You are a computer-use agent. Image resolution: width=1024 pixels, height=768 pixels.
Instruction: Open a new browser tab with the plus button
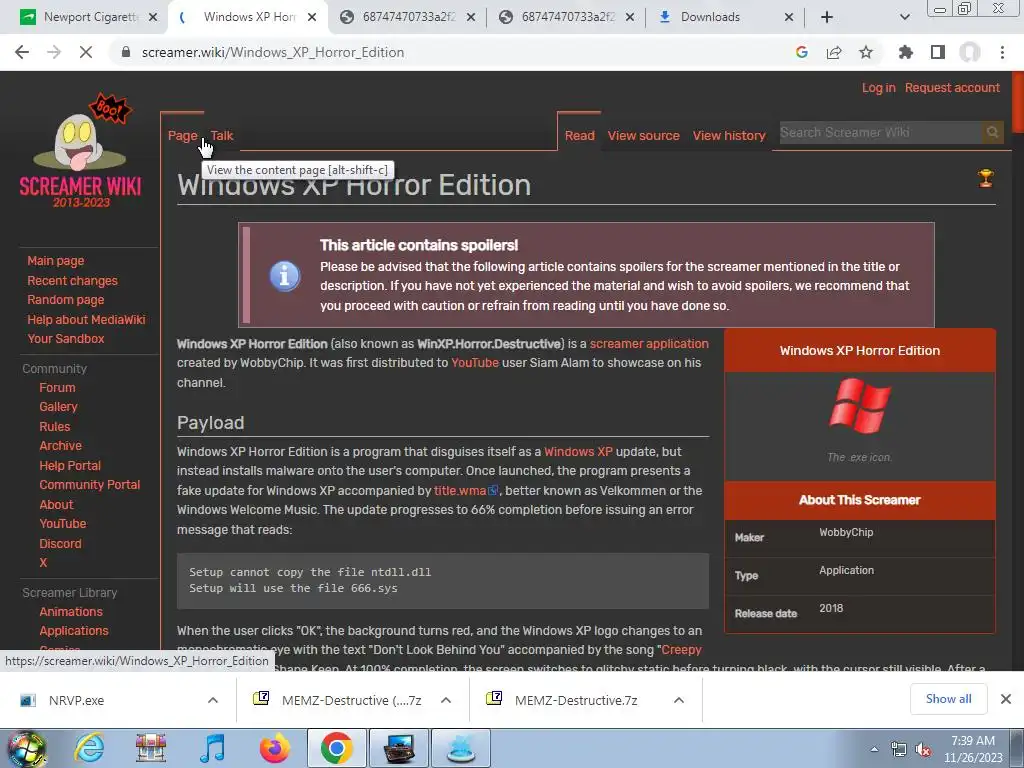tap(827, 17)
